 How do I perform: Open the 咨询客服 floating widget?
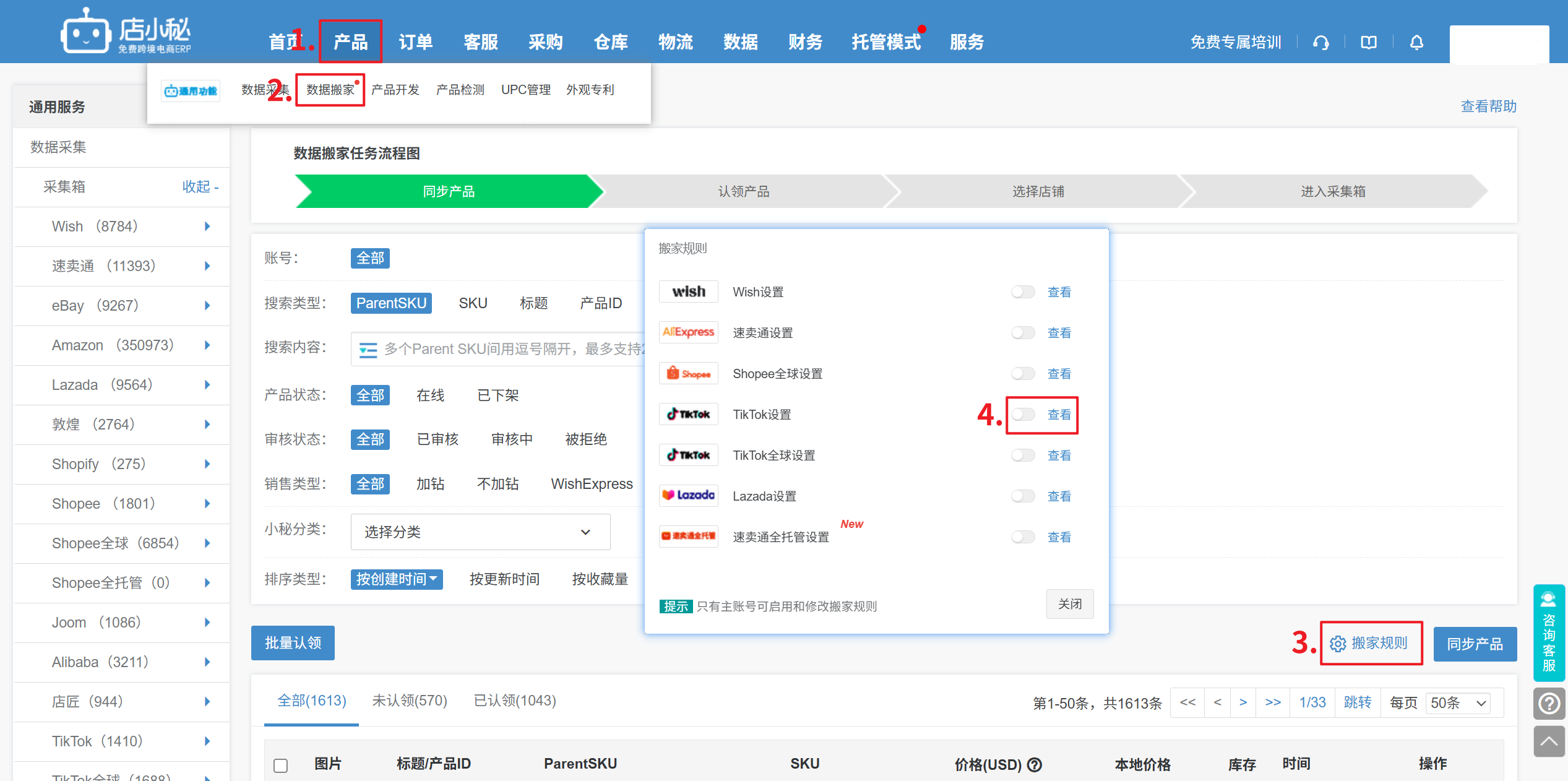pos(1549,632)
